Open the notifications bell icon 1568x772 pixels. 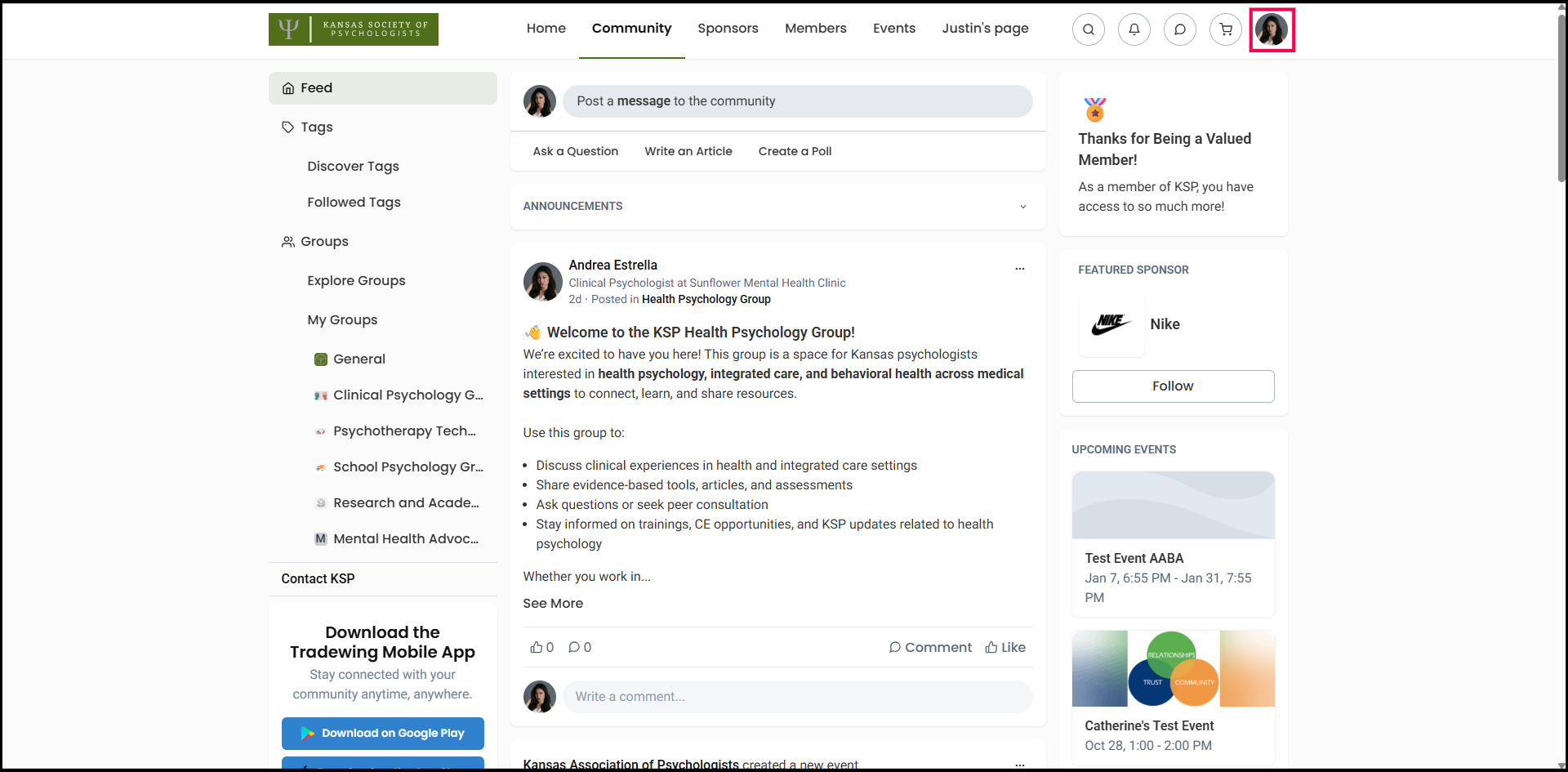click(x=1134, y=29)
